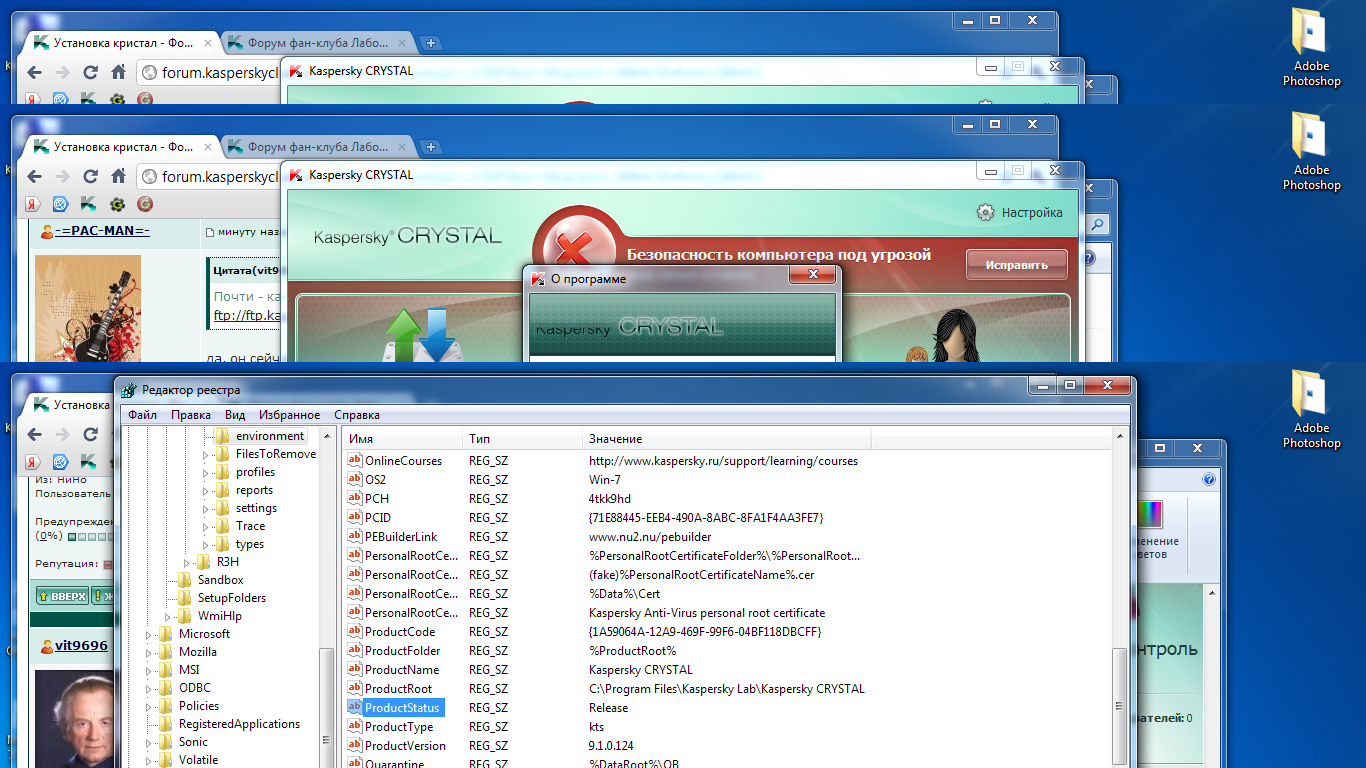
Task: Click the settings folder icon in registry tree
Action: pos(223,508)
